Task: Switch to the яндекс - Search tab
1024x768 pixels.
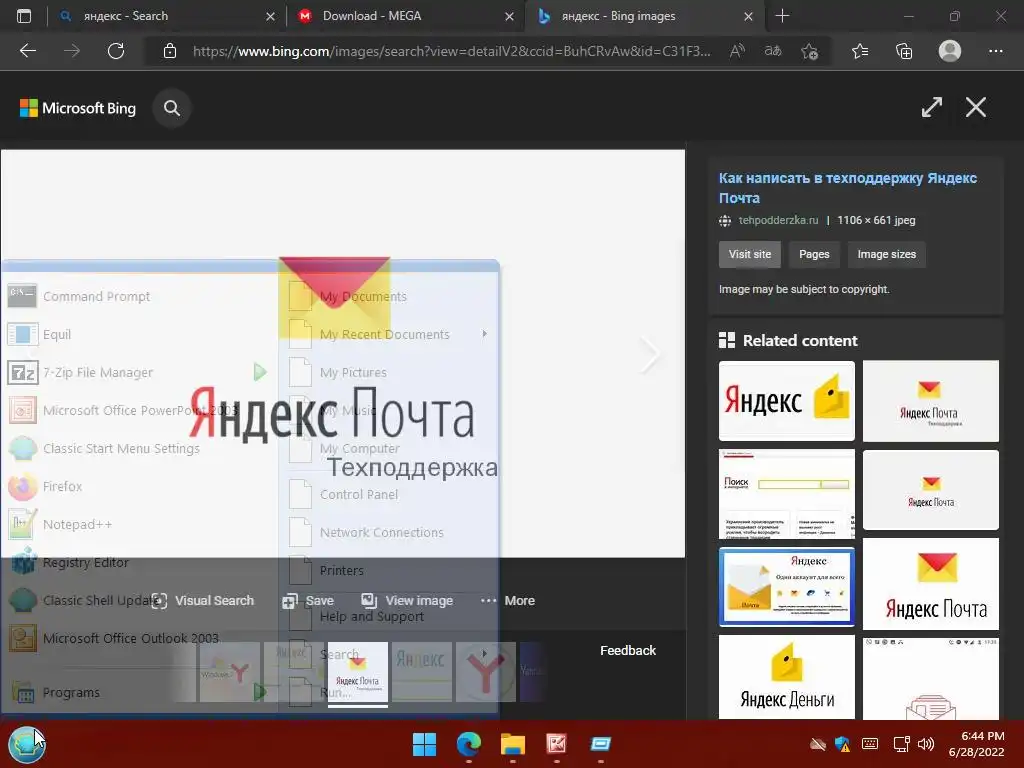Action: (x=165, y=16)
